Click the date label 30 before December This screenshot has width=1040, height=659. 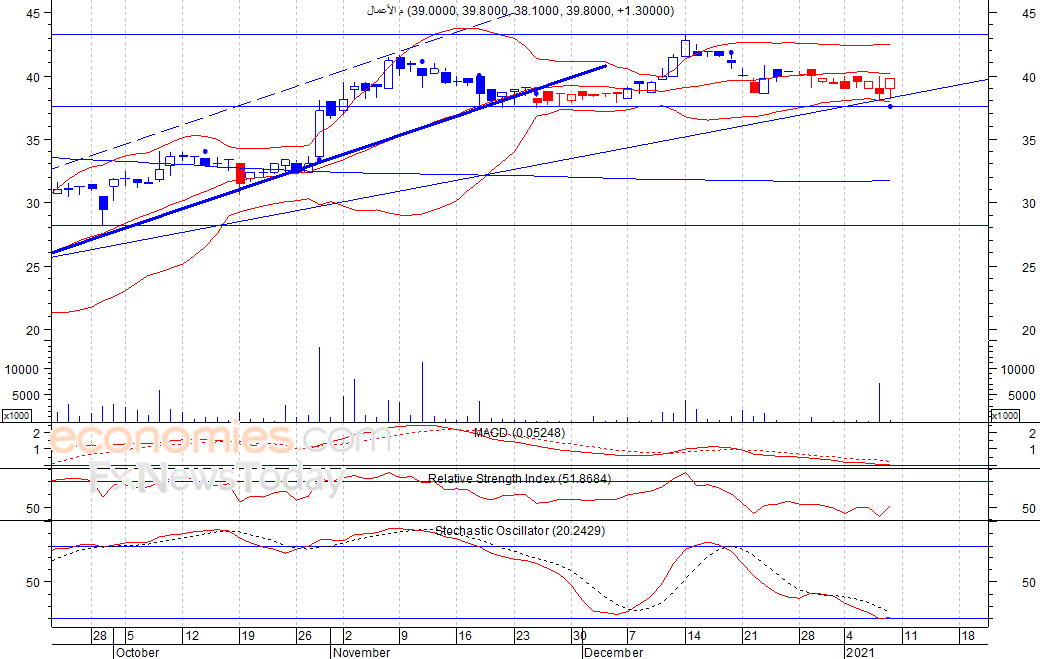pos(580,636)
